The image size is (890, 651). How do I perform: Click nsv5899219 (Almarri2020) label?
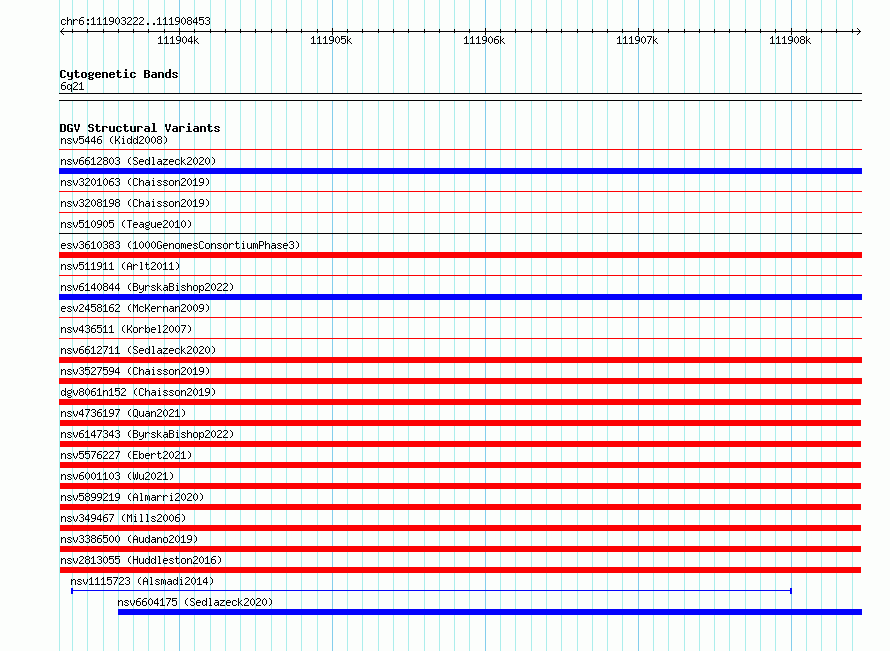pos(132,497)
